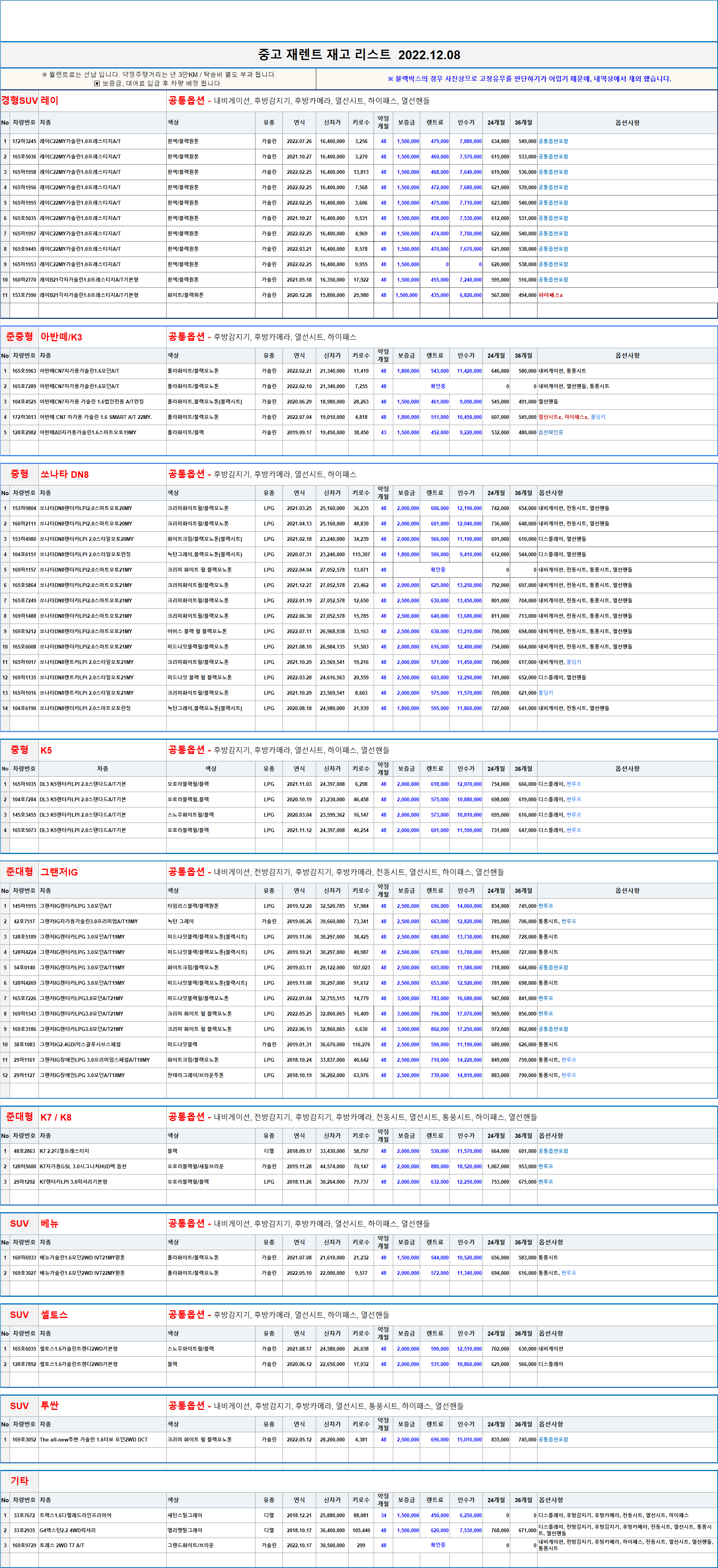Select car number 33호7672
Viewport: 718px width, 1568px height.
[x=24, y=1516]
